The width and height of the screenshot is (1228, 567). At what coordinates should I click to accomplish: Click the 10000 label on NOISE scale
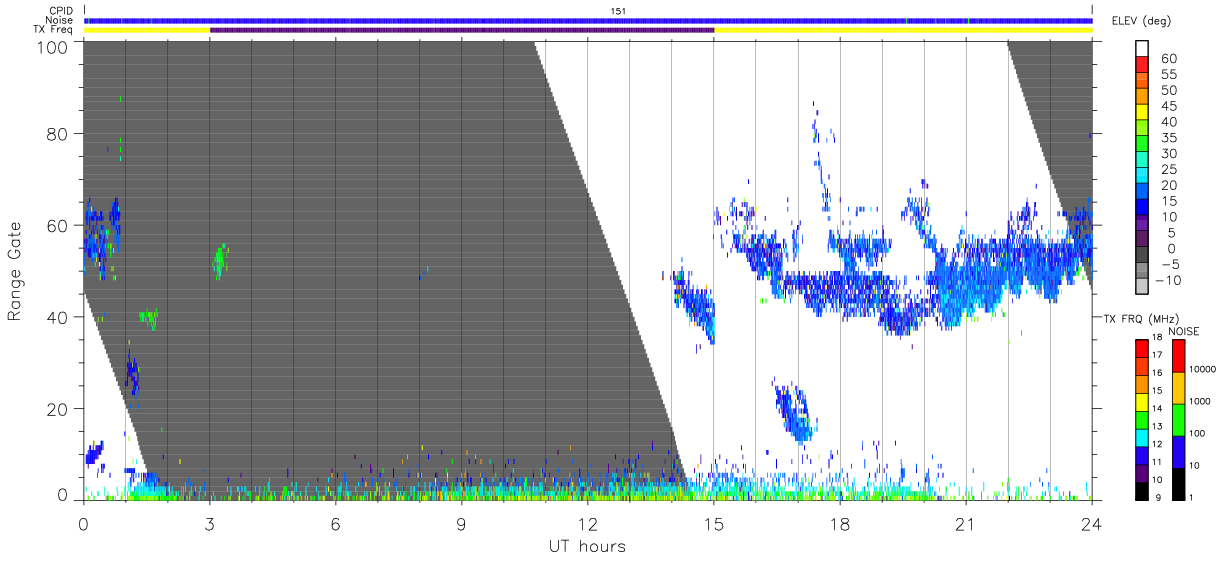pos(1203,369)
